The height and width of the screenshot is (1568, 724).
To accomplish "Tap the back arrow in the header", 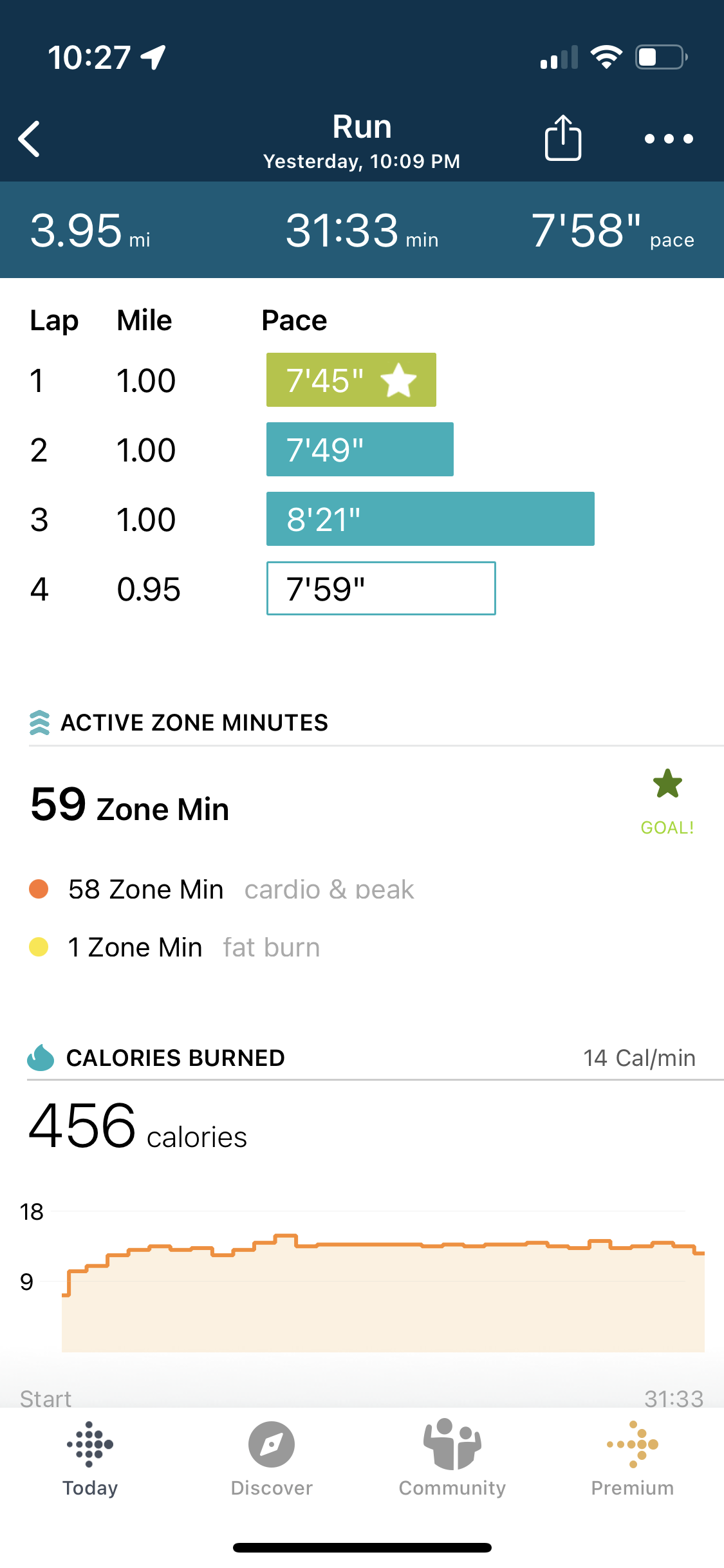I will (x=30, y=138).
